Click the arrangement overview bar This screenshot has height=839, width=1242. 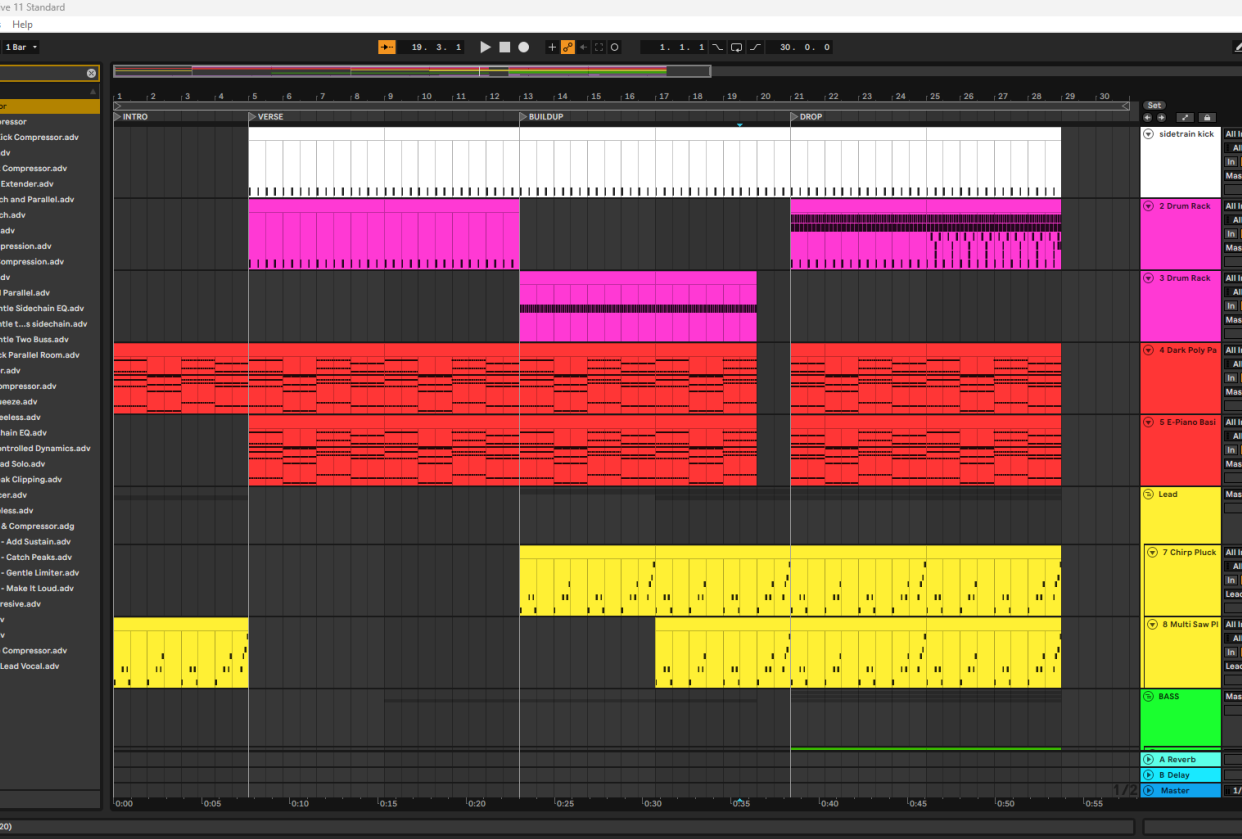coord(412,71)
